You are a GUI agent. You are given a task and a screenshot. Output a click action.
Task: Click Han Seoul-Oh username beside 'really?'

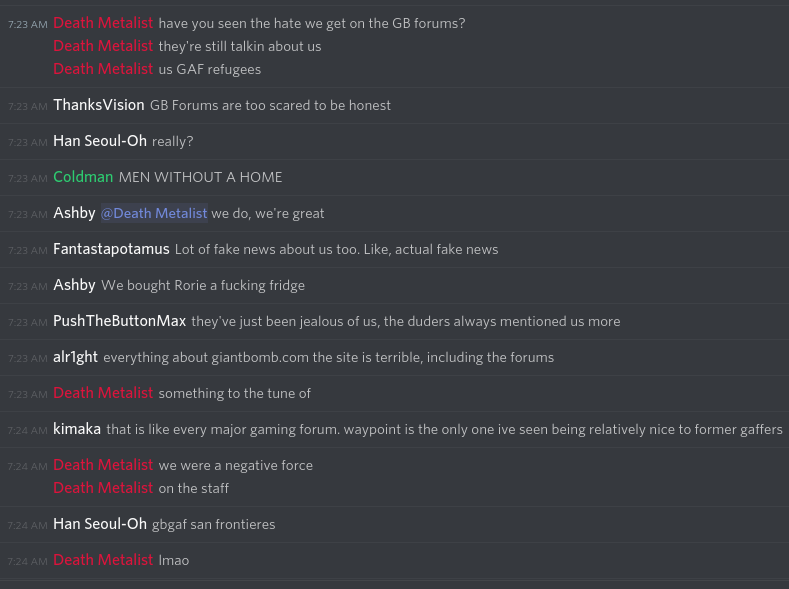tap(100, 141)
